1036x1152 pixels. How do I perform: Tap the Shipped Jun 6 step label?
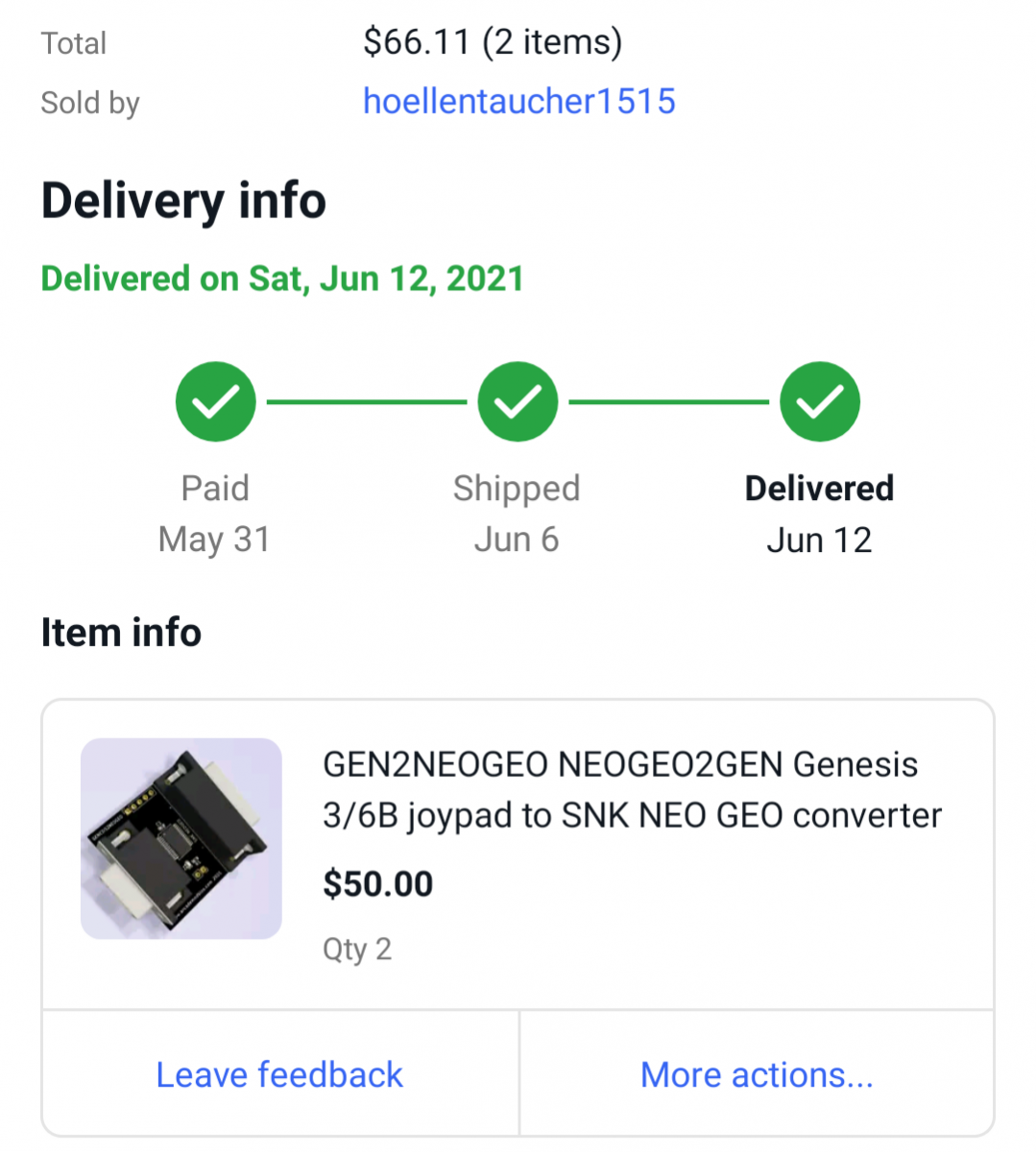pyautogui.click(x=517, y=514)
